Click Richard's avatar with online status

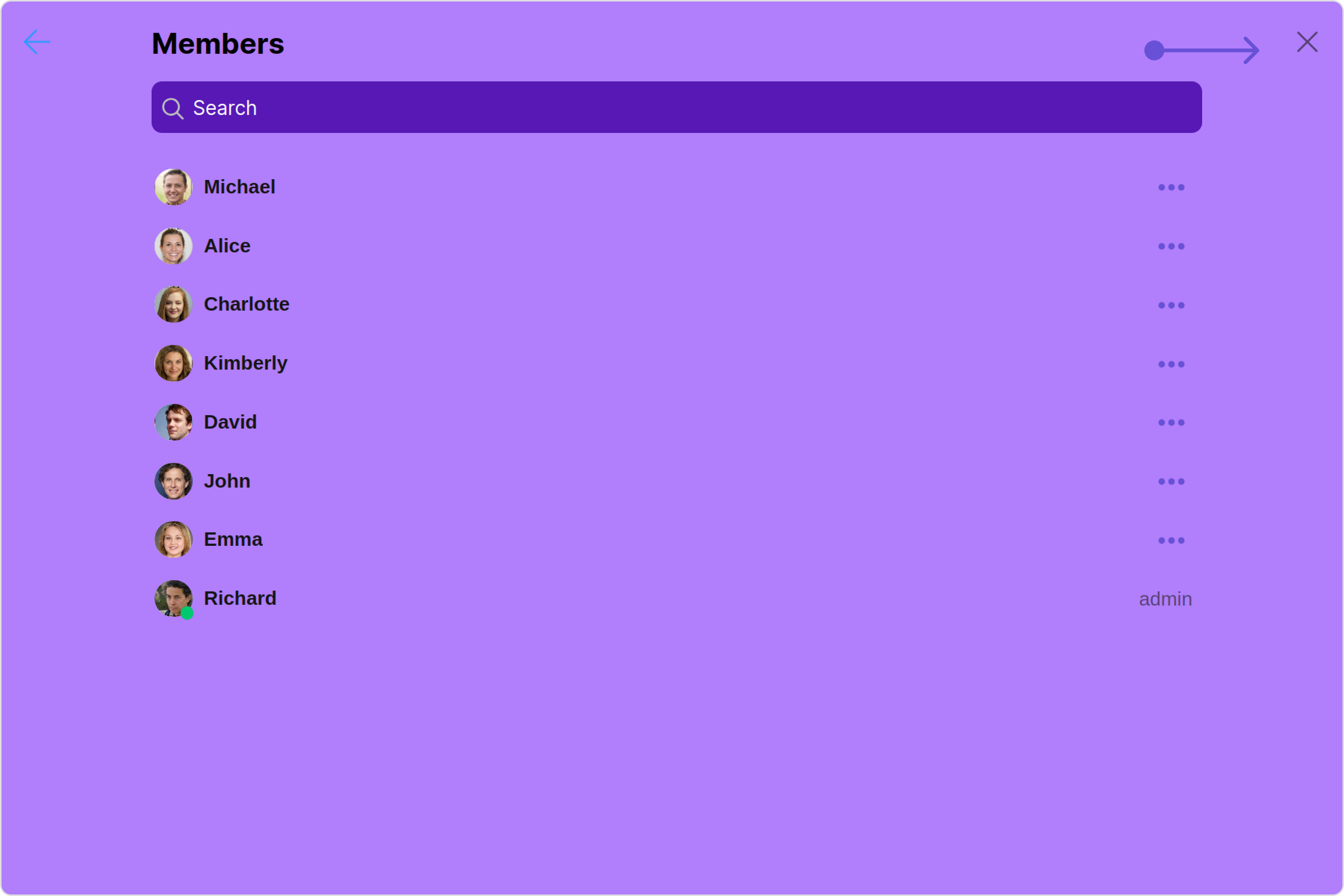pyautogui.click(x=173, y=598)
